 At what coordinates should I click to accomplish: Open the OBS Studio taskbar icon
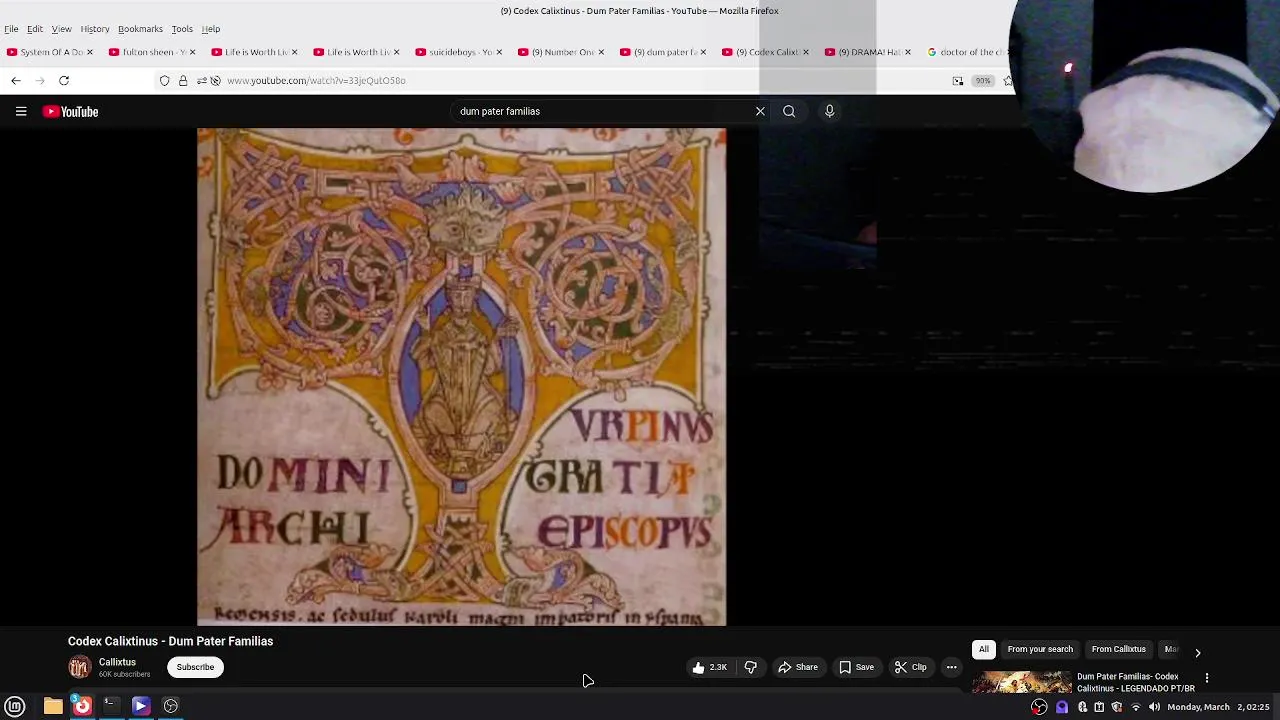point(171,706)
